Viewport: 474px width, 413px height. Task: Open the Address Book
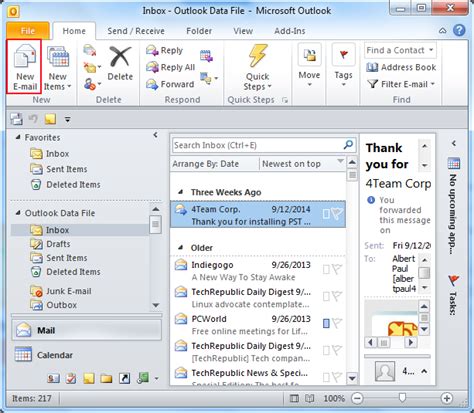pyautogui.click(x=401, y=67)
